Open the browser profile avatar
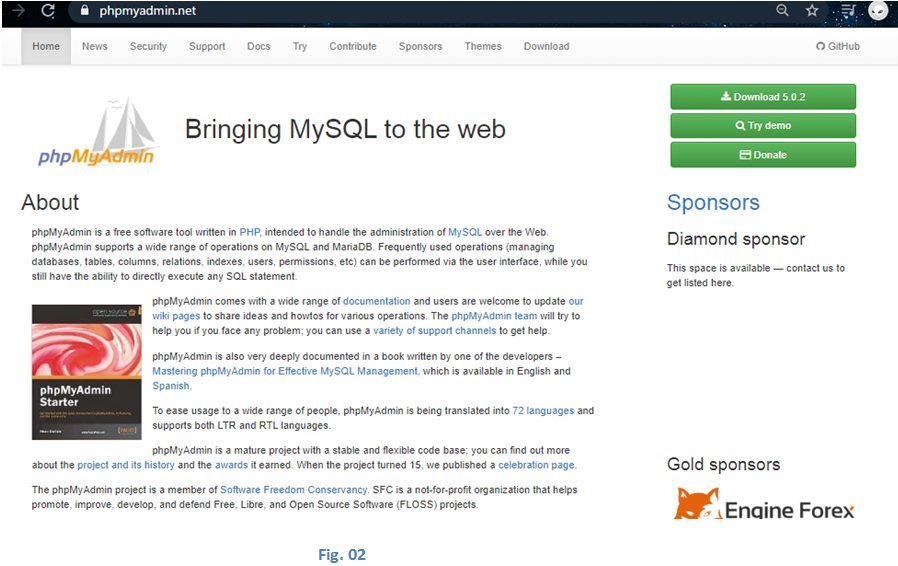The height and width of the screenshot is (566, 898). click(x=878, y=11)
